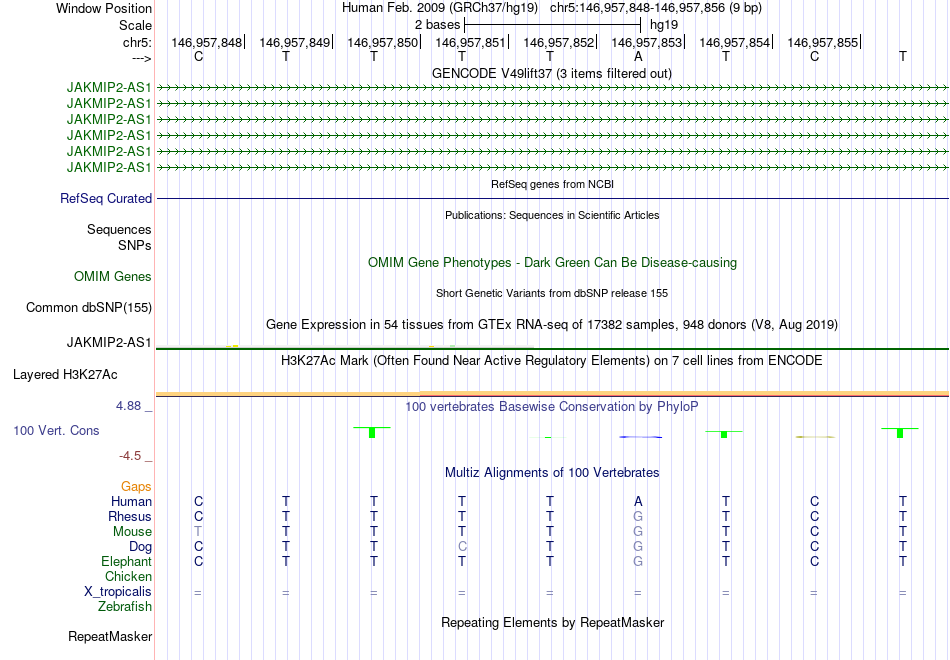Click the Gaps row label
Image resolution: width=950 pixels, height=660 pixels.
[x=136, y=487]
